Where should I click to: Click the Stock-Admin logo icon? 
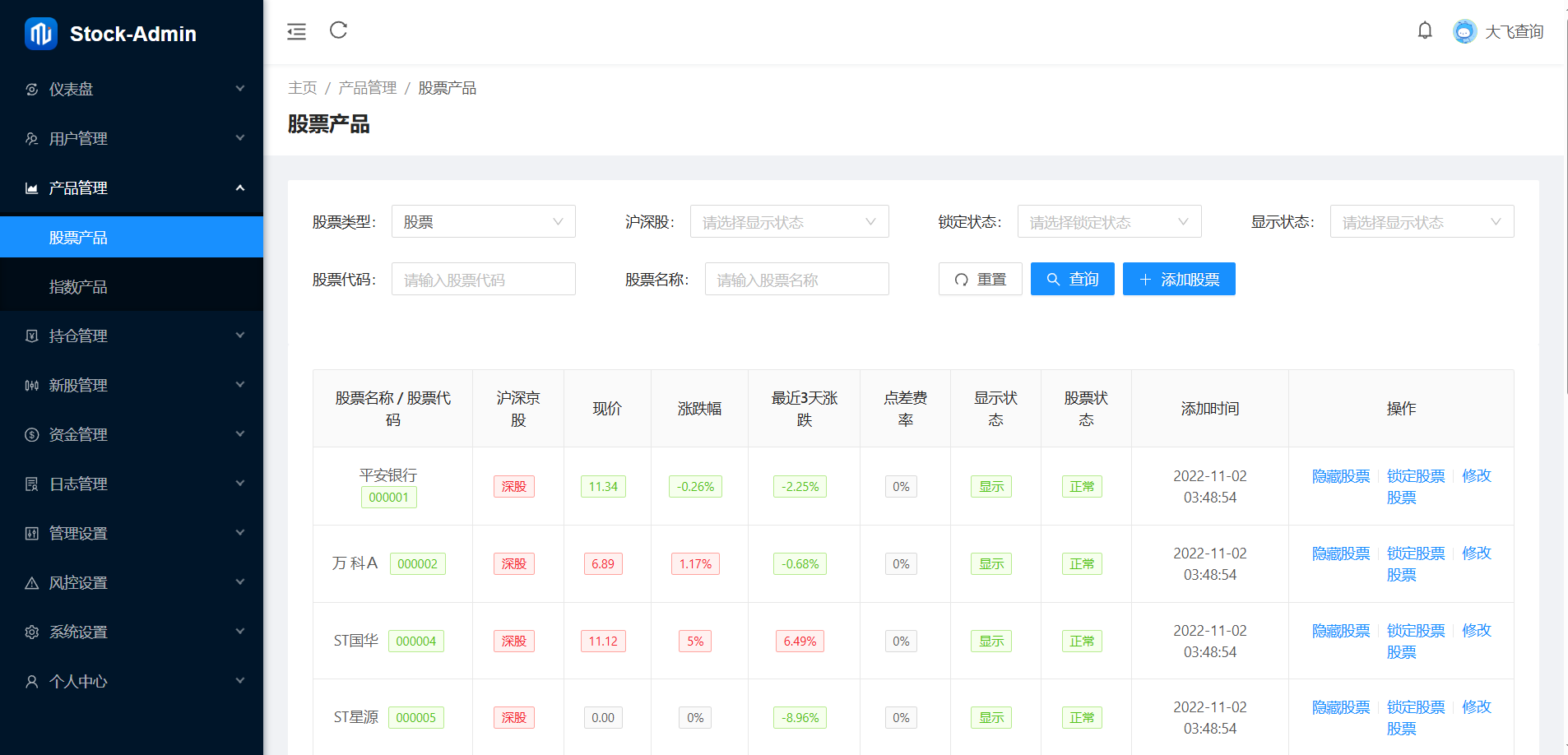tap(41, 34)
